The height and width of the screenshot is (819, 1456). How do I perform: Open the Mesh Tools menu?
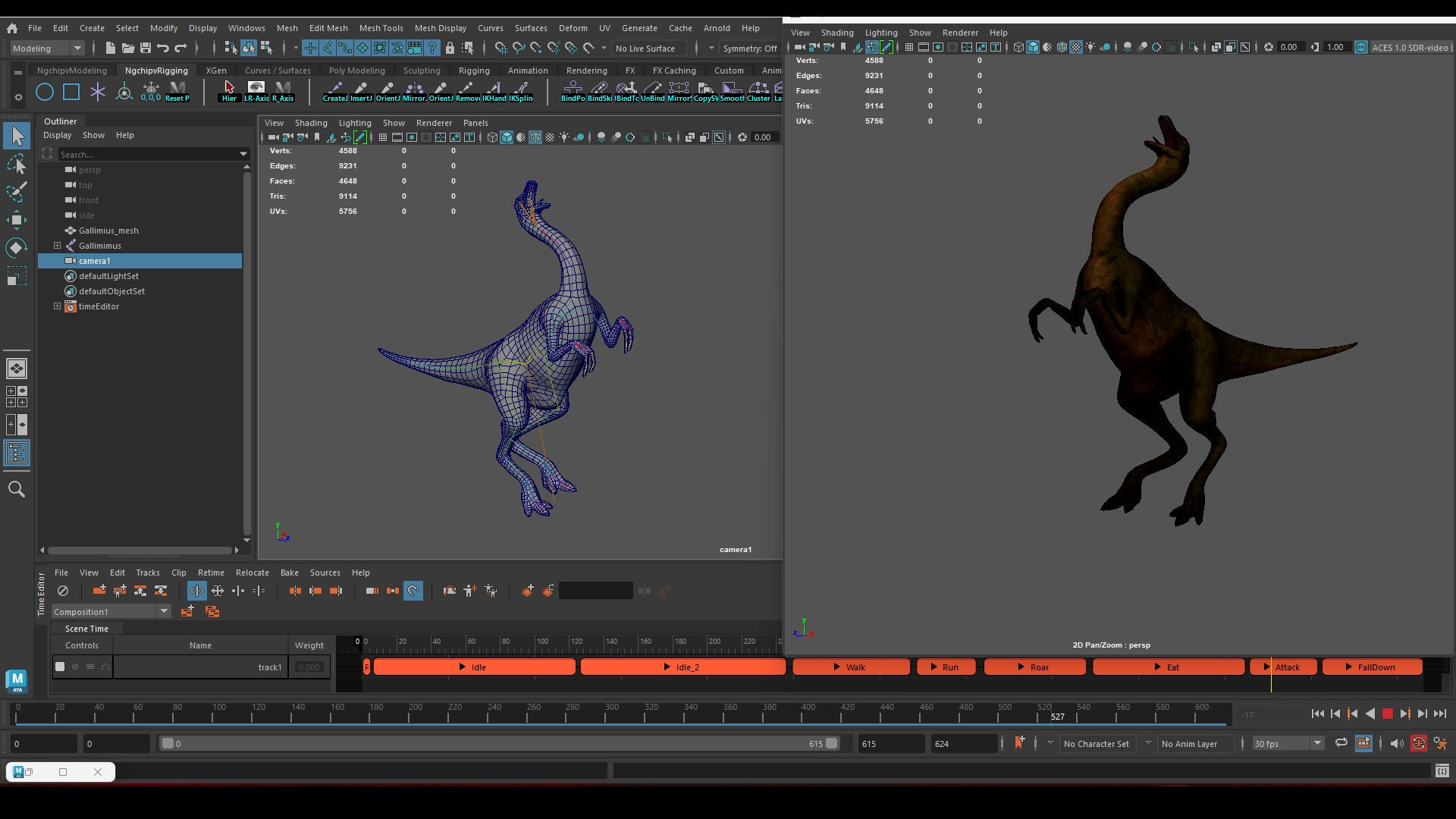[x=381, y=28]
